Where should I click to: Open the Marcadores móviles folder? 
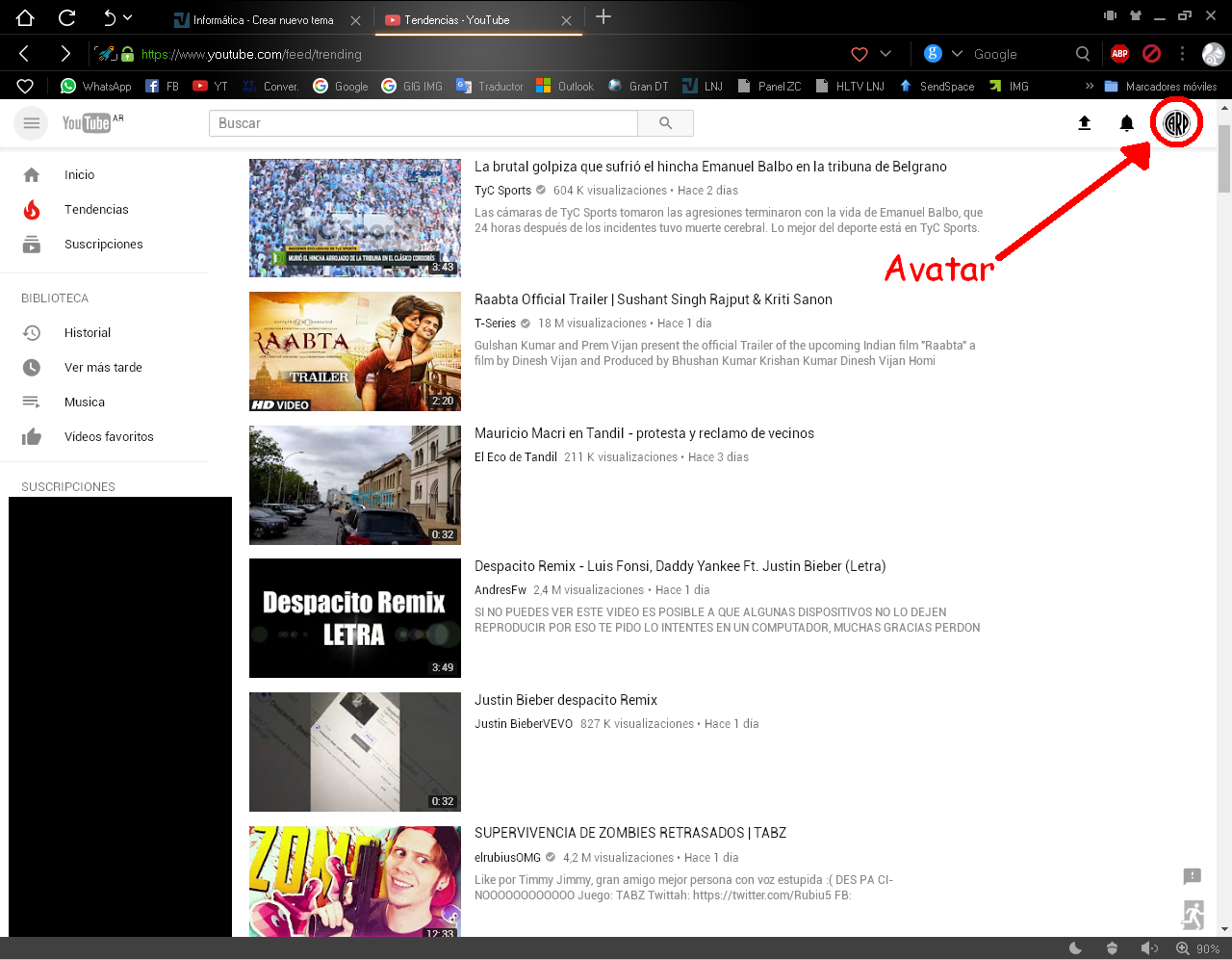[x=1161, y=86]
